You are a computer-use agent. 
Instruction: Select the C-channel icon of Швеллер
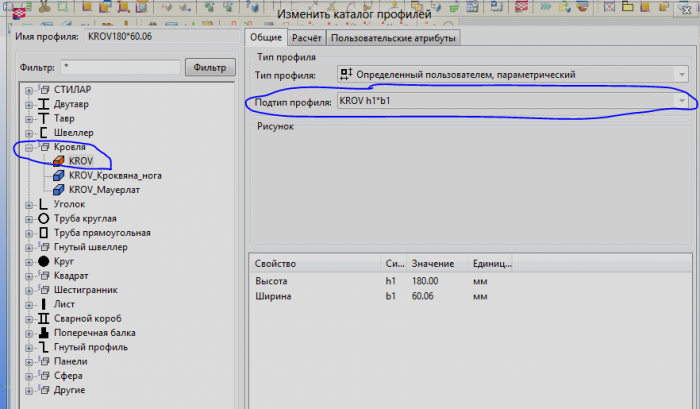(x=43, y=133)
